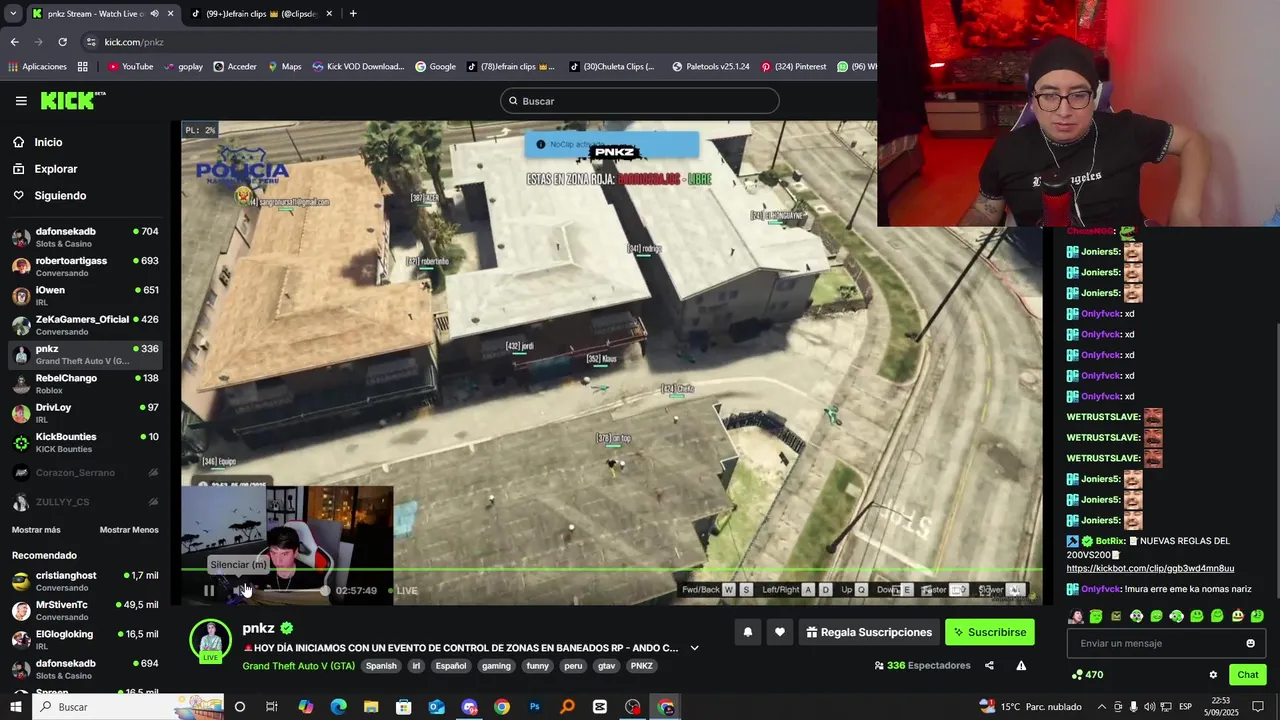Expand the stream title chevron
This screenshot has height=720, width=1280.
coord(694,648)
